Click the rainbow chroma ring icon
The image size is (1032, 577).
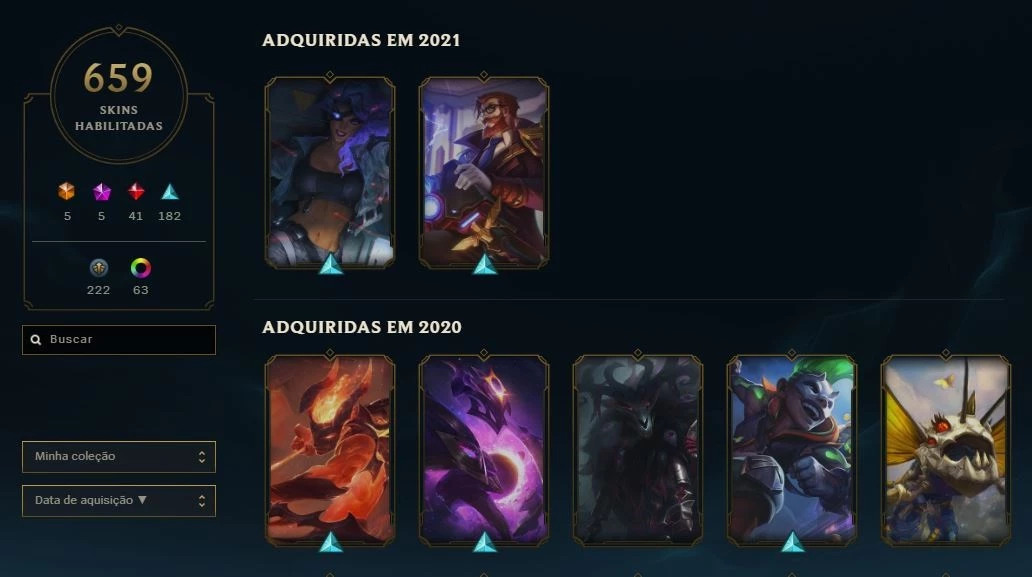point(140,268)
